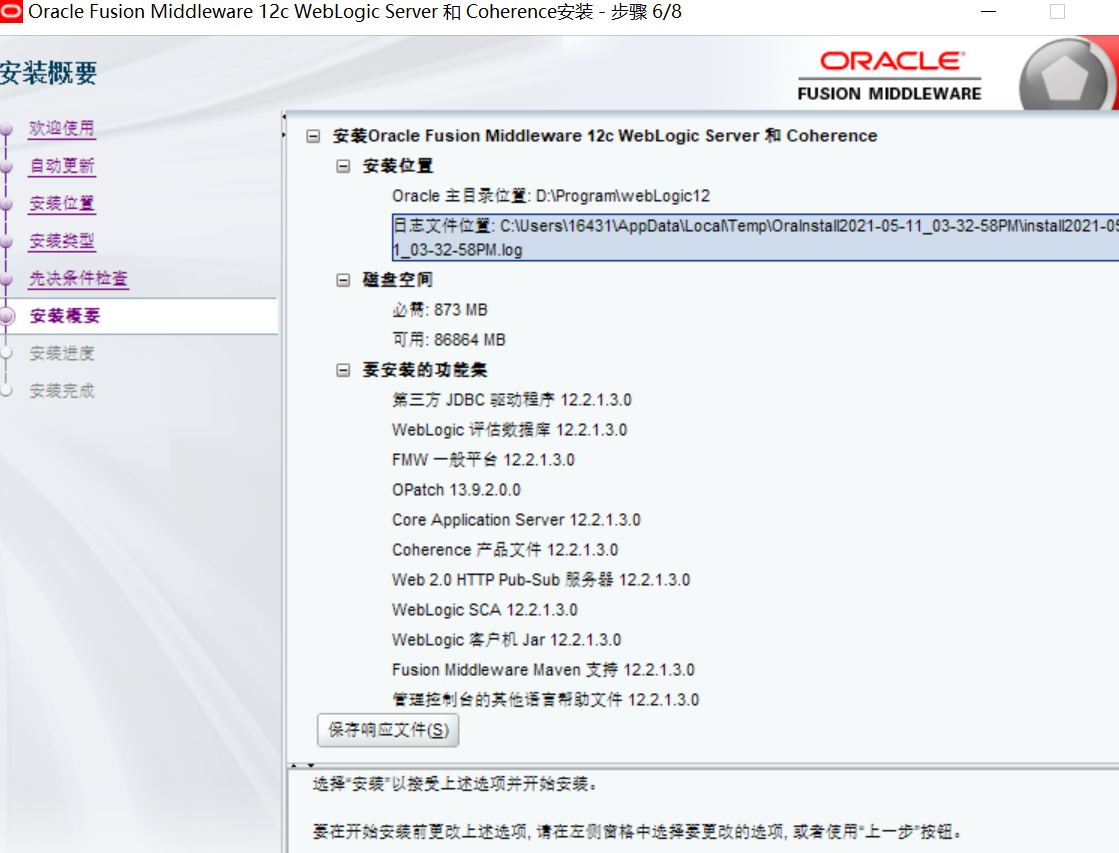
Task: Click the 保存响应文件(S) button
Action: (x=387, y=730)
